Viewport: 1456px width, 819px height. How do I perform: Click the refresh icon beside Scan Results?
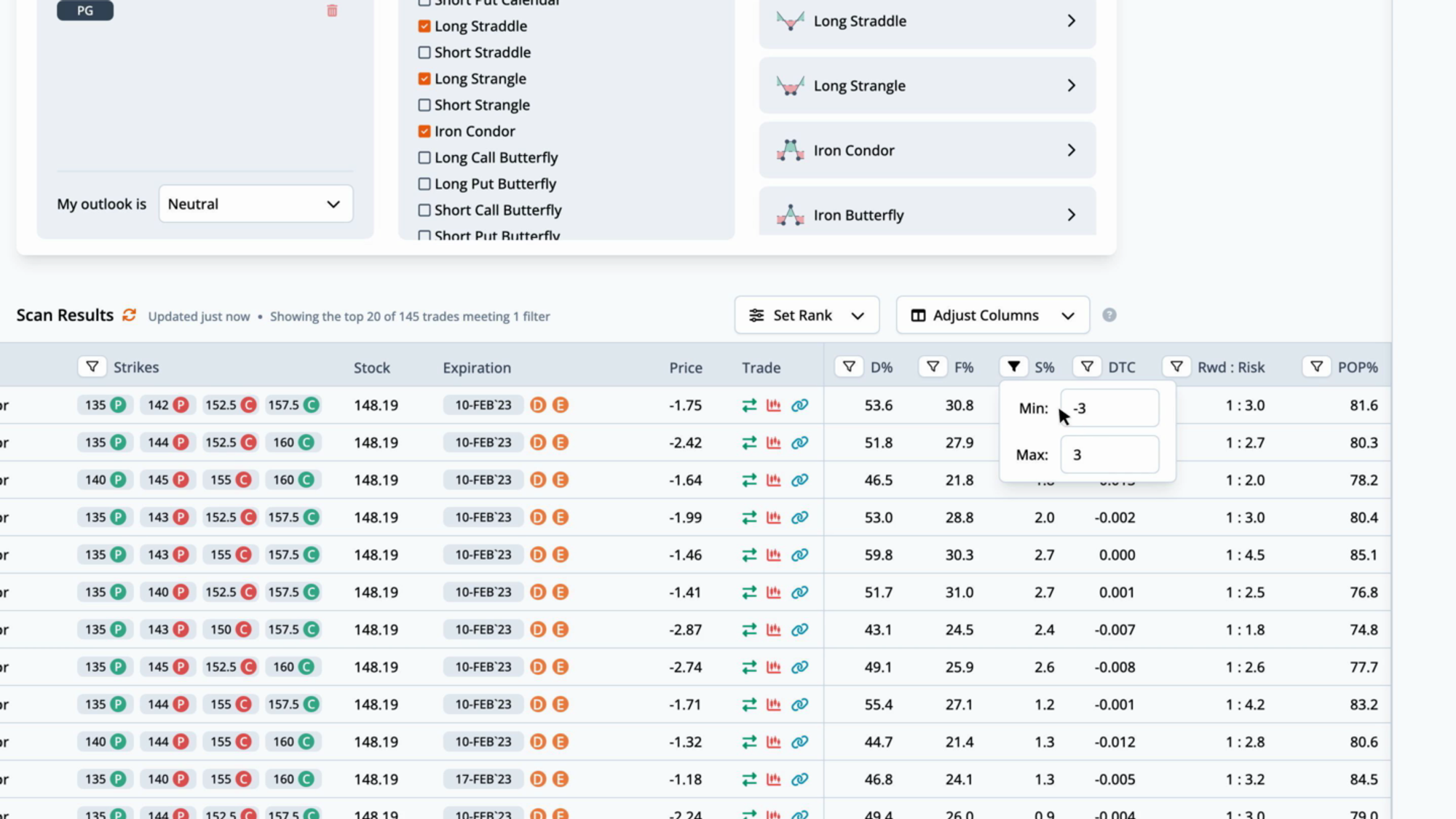pyautogui.click(x=129, y=315)
